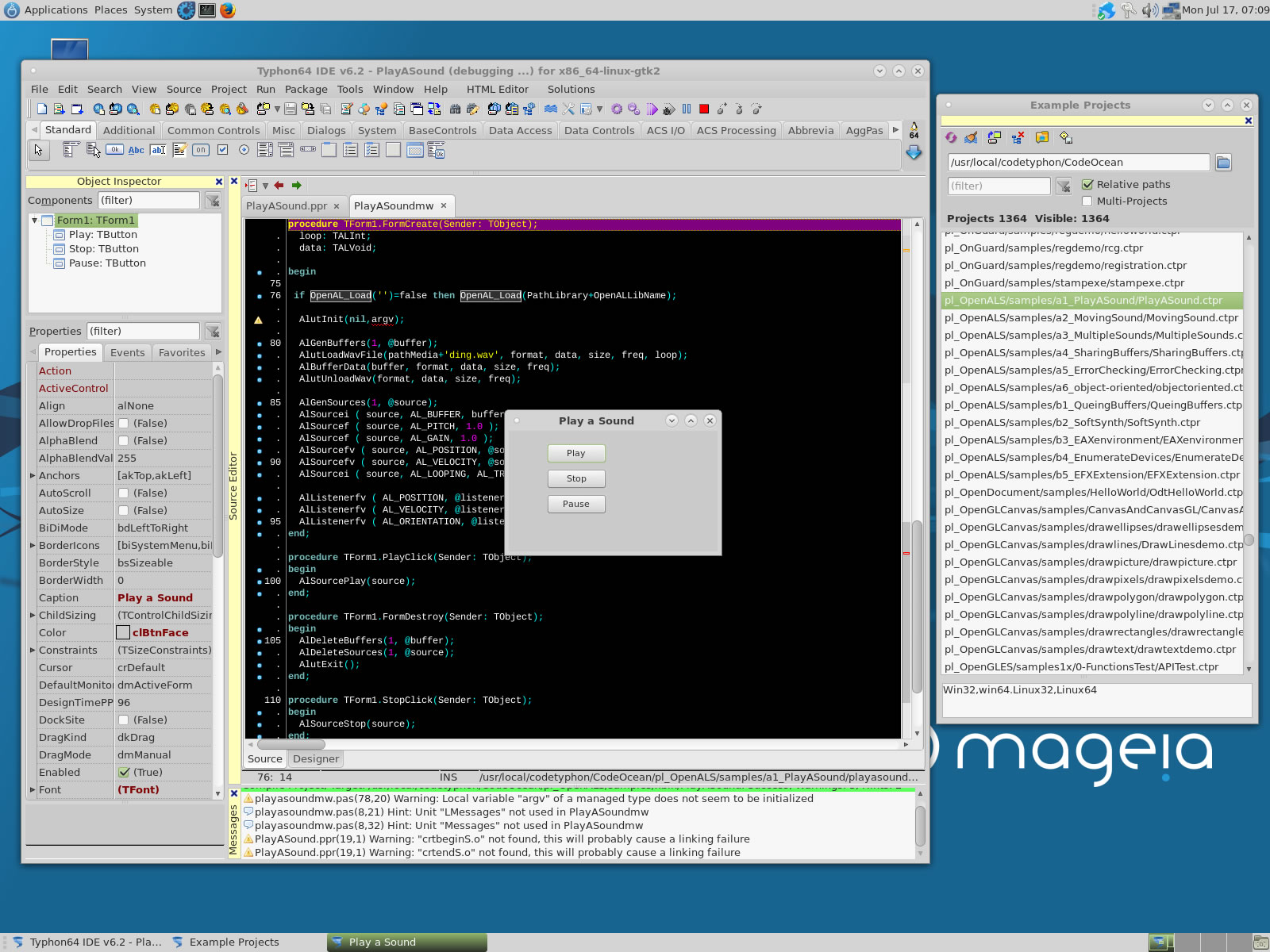Toggle AlphaBlend checkbox
This screenshot has width=1270, height=952.
coord(124,441)
